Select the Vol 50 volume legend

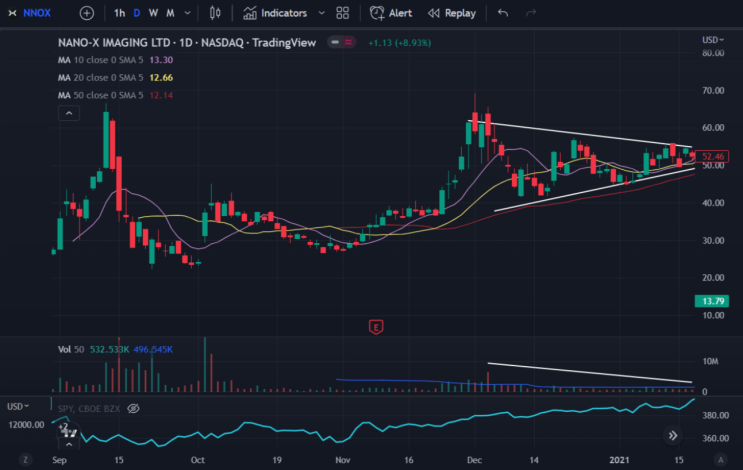point(71,350)
